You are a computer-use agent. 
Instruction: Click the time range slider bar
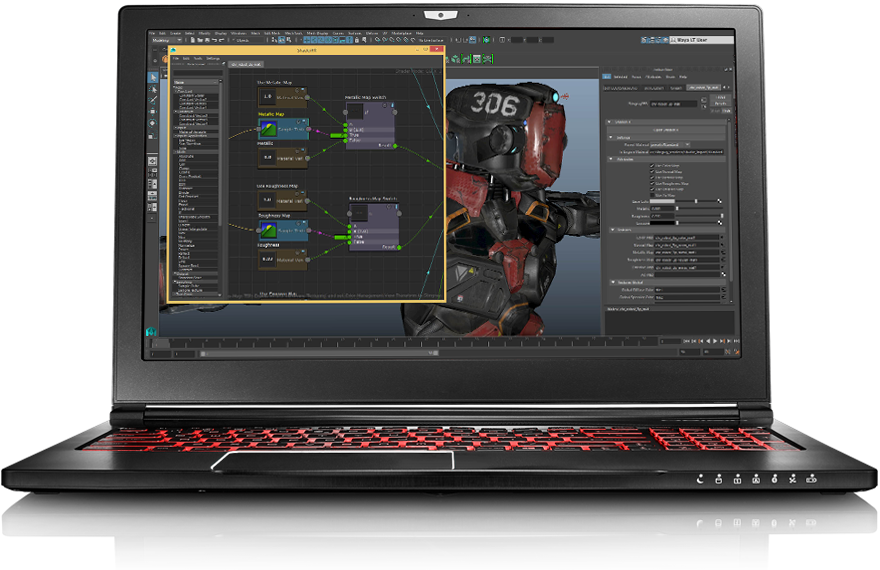317,353
